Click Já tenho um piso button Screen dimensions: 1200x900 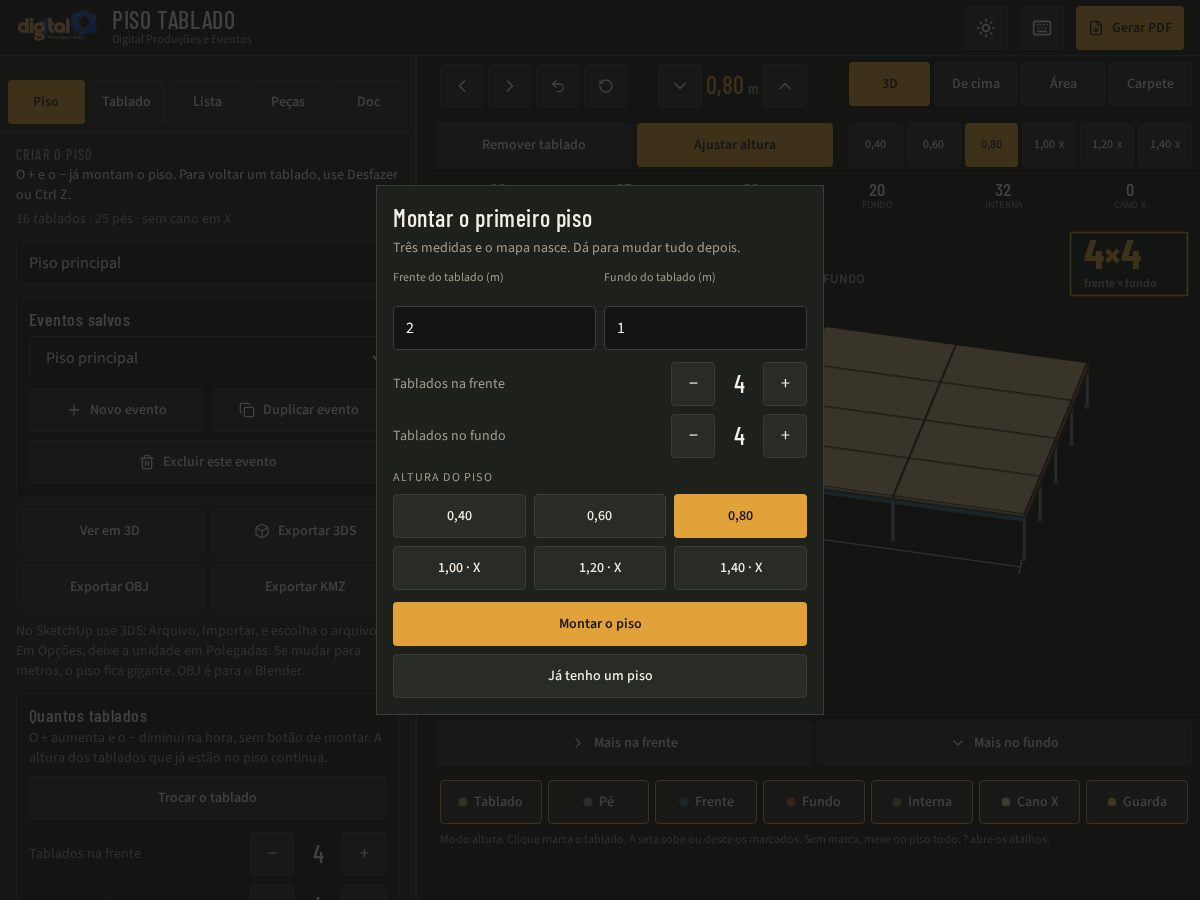pyautogui.click(x=600, y=676)
